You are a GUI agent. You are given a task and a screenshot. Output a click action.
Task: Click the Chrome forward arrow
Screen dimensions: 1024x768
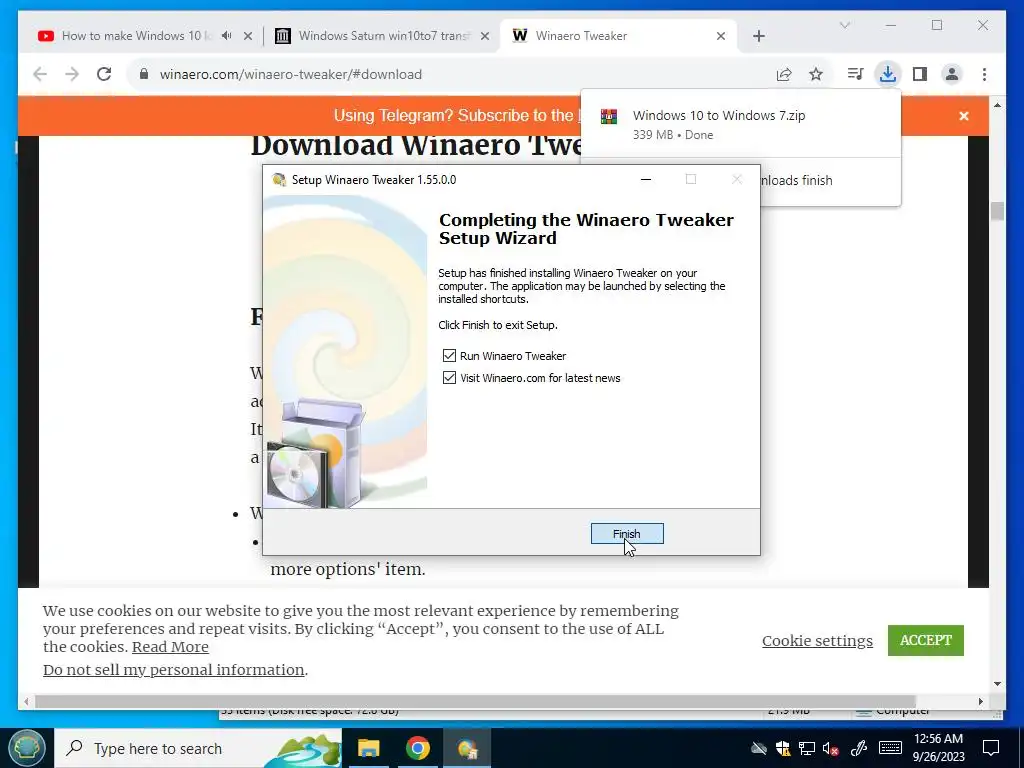click(x=72, y=74)
